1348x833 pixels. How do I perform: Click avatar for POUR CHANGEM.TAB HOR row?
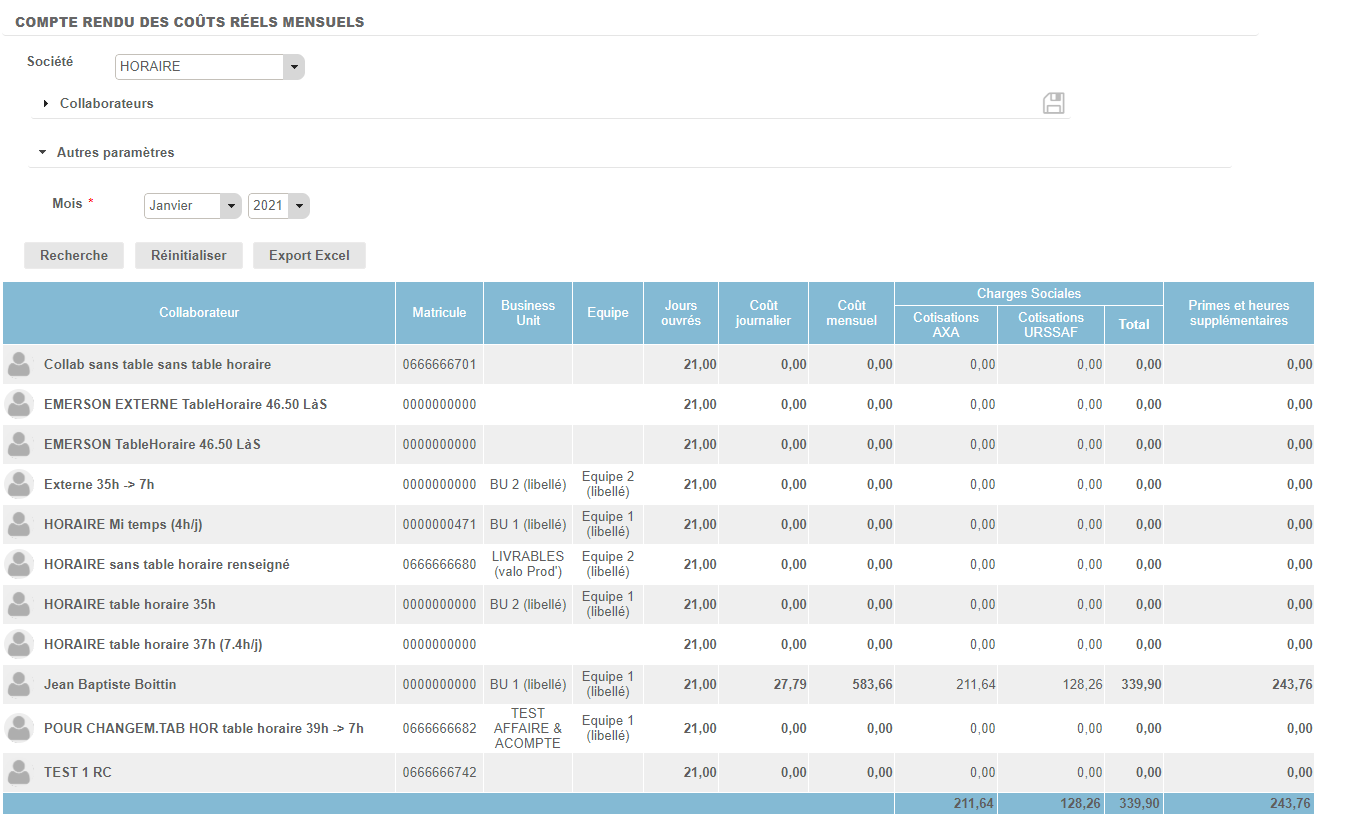(19, 728)
